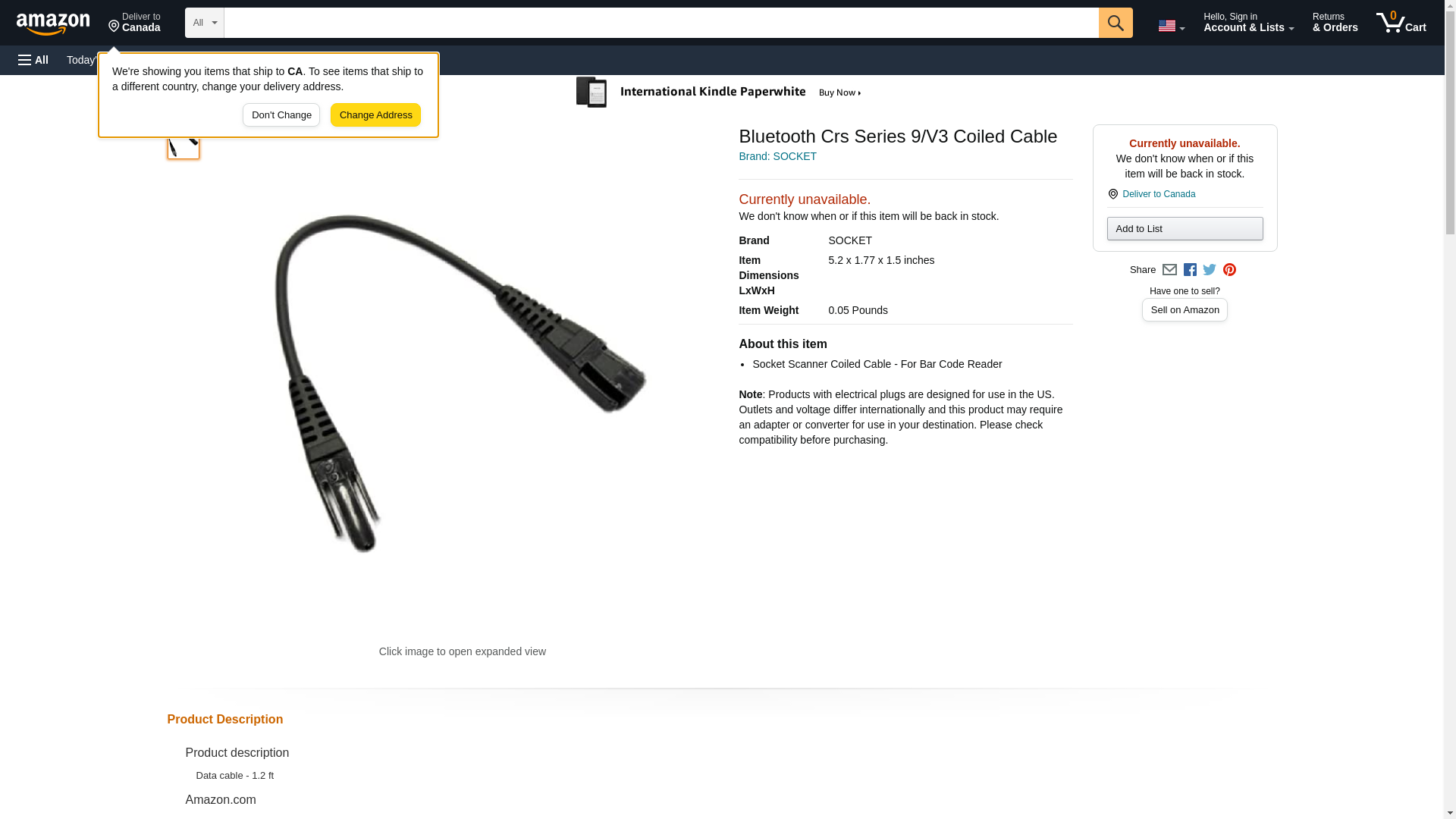
Task: Open the Brand: SOCKET link
Action: pos(777,156)
